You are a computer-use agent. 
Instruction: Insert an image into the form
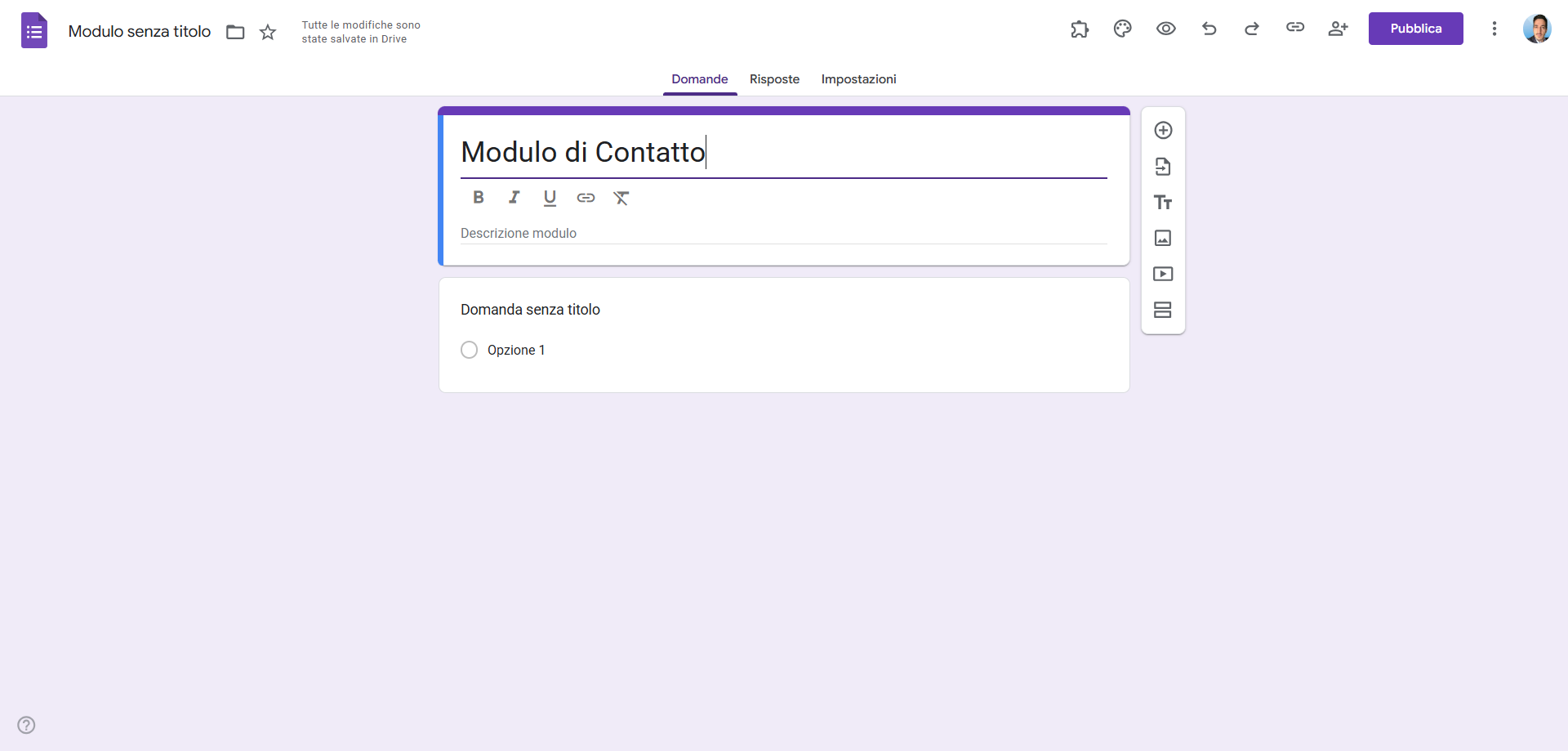1163,238
